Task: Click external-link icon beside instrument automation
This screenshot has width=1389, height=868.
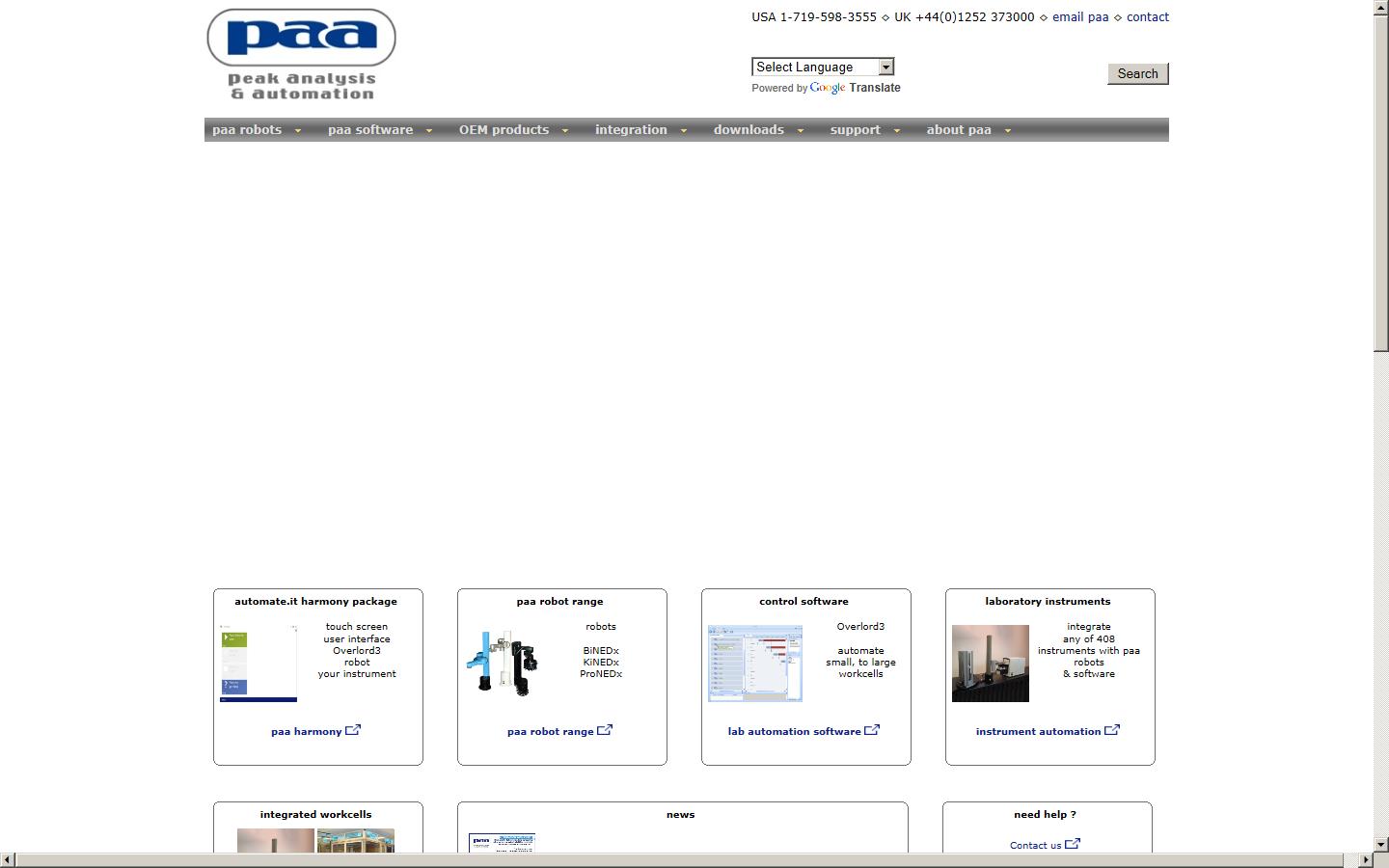Action: [x=1112, y=730]
